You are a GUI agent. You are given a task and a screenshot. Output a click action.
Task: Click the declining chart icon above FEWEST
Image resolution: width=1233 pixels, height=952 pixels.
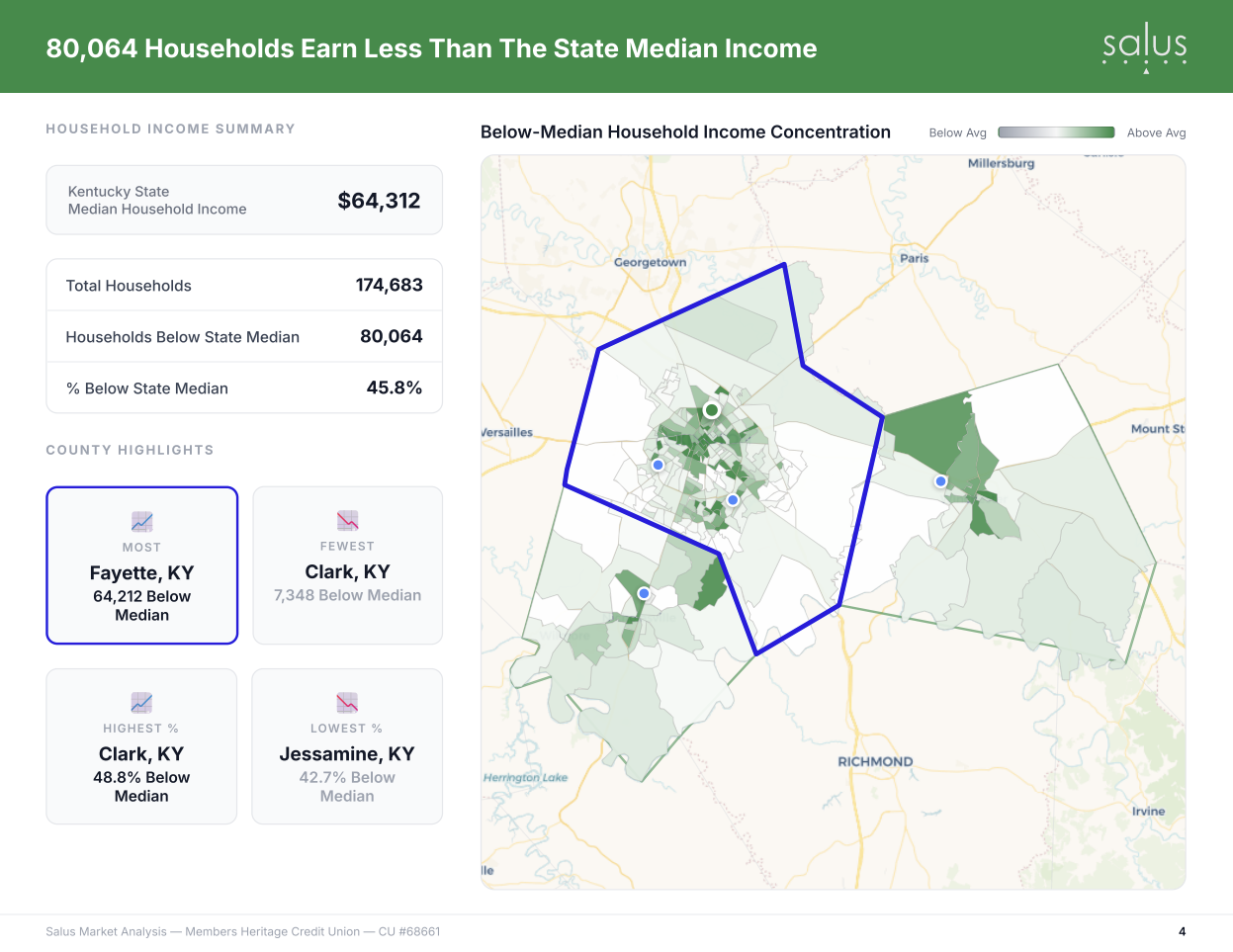[x=347, y=520]
